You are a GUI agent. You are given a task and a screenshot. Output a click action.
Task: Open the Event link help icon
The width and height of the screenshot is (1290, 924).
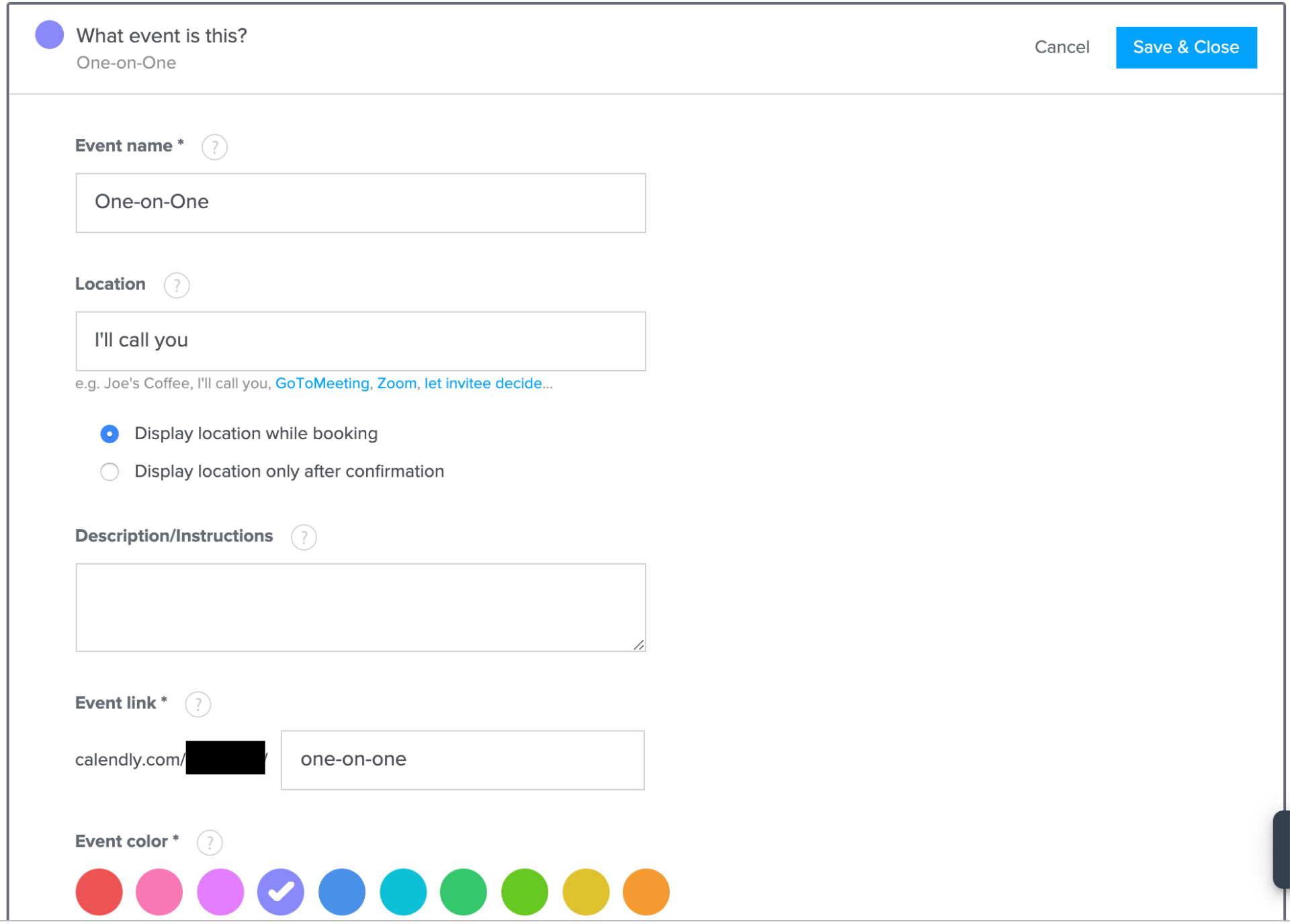(198, 704)
